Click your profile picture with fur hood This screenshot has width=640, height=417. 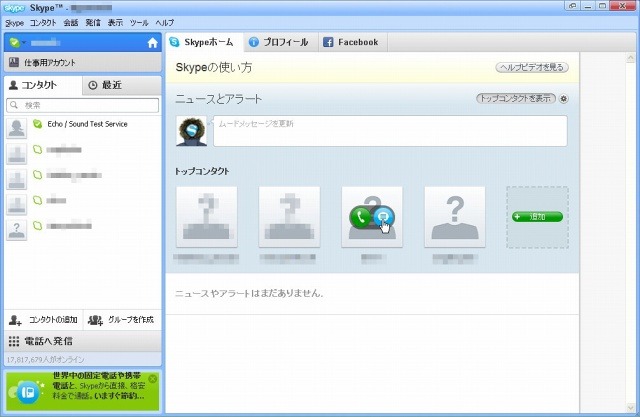[x=191, y=131]
